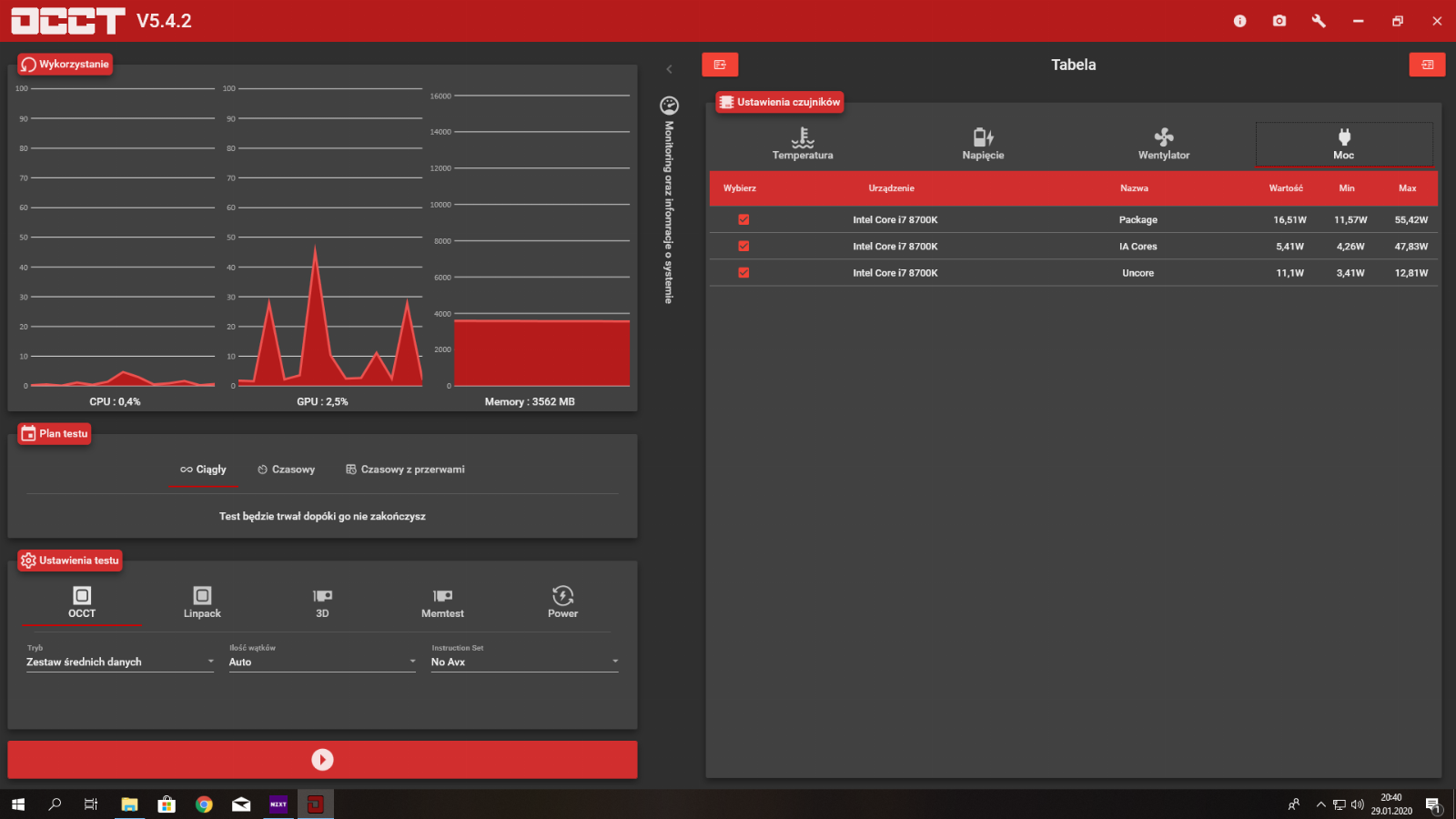
Task: Click the Ustawienia czujników label
Action: pyautogui.click(x=780, y=102)
